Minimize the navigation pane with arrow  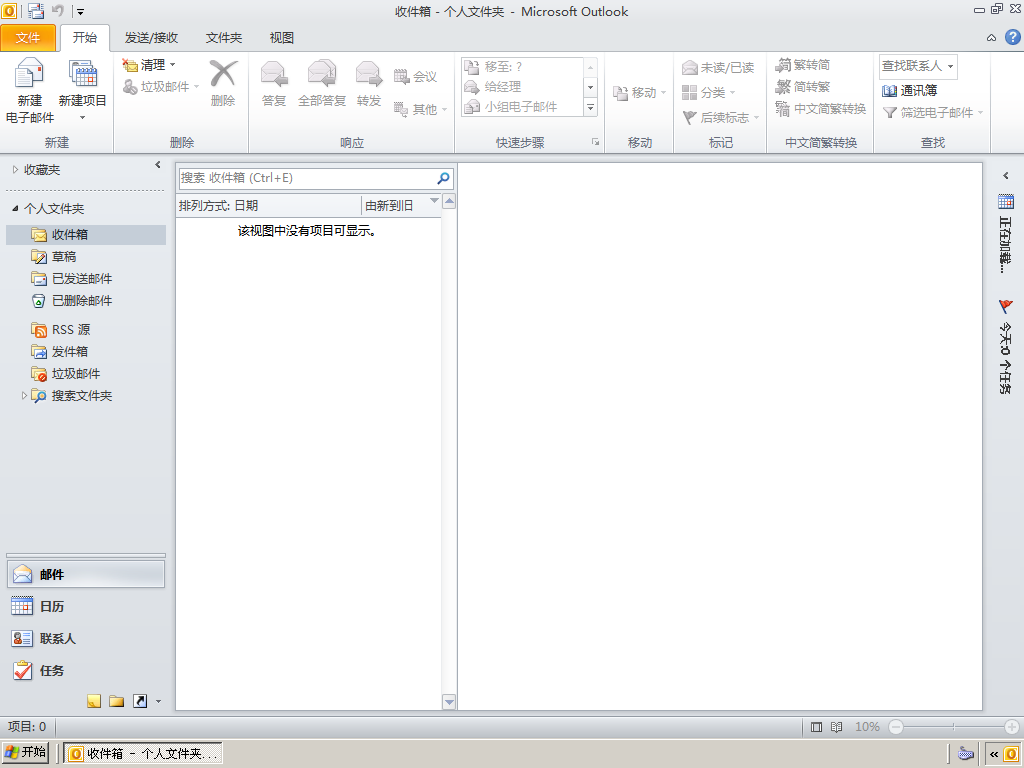tap(157, 165)
